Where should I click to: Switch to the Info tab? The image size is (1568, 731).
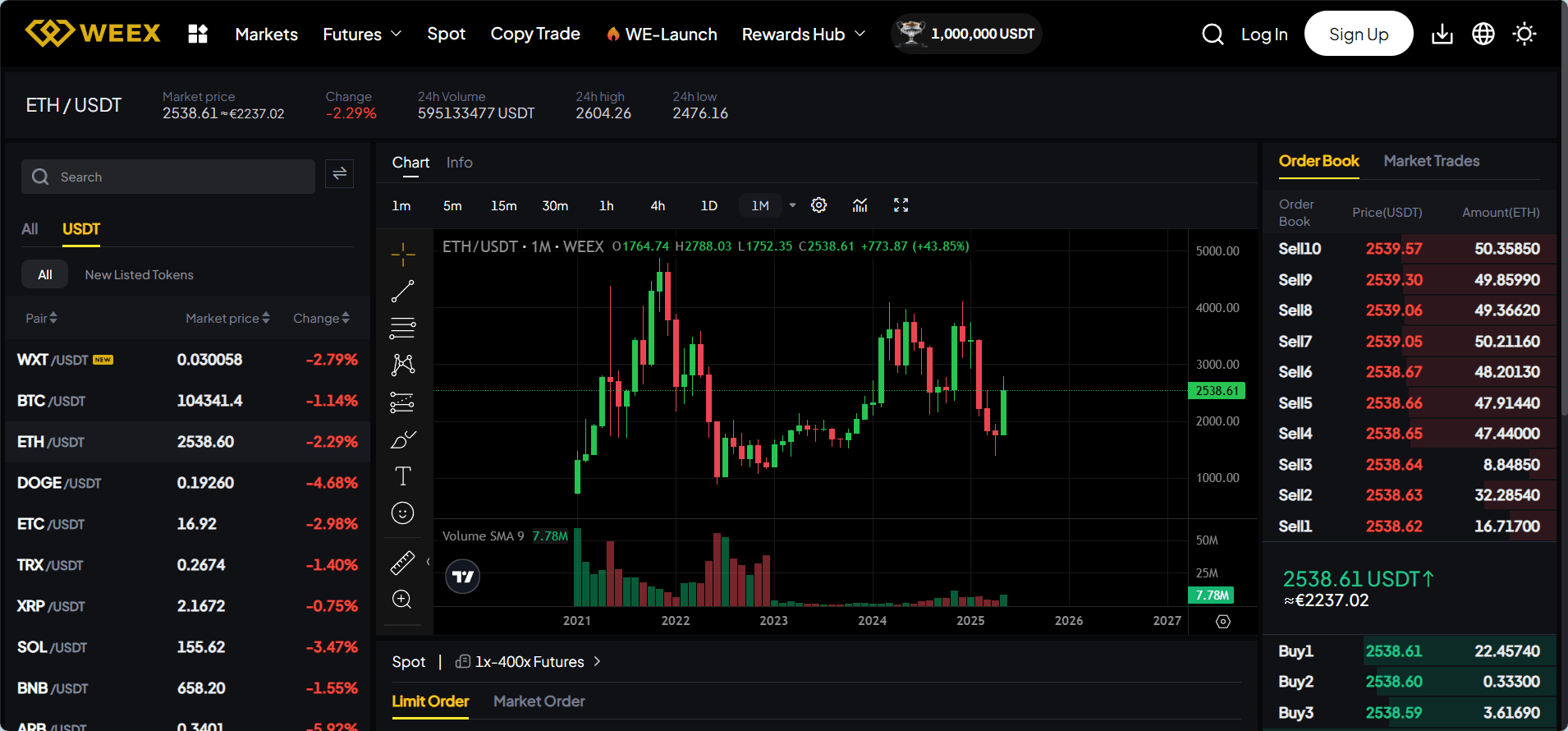[459, 163]
